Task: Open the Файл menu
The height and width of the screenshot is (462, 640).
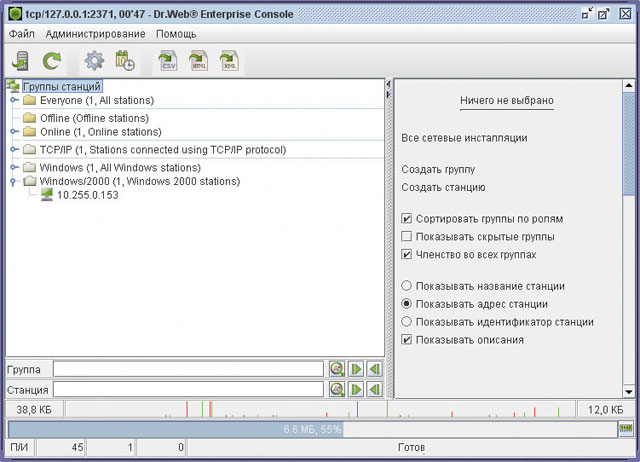Action: click(x=22, y=34)
